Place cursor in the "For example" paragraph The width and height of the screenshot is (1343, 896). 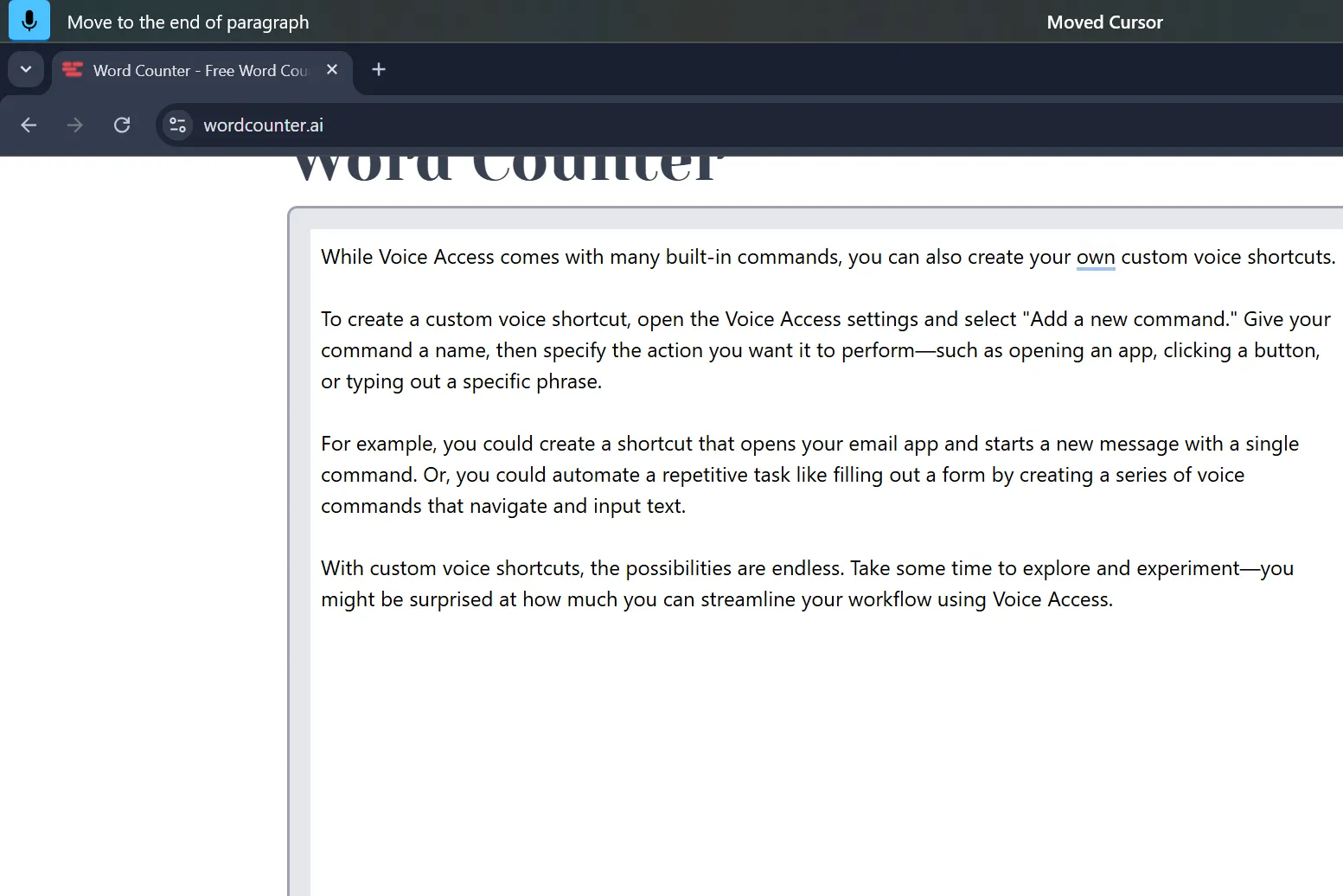809,475
